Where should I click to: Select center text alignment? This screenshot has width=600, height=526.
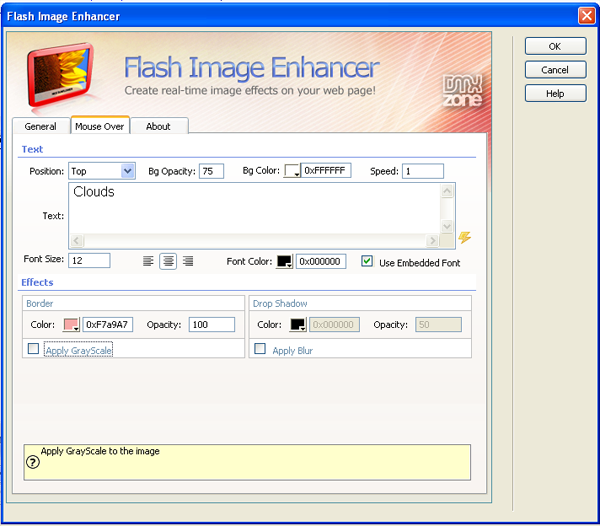(x=168, y=262)
